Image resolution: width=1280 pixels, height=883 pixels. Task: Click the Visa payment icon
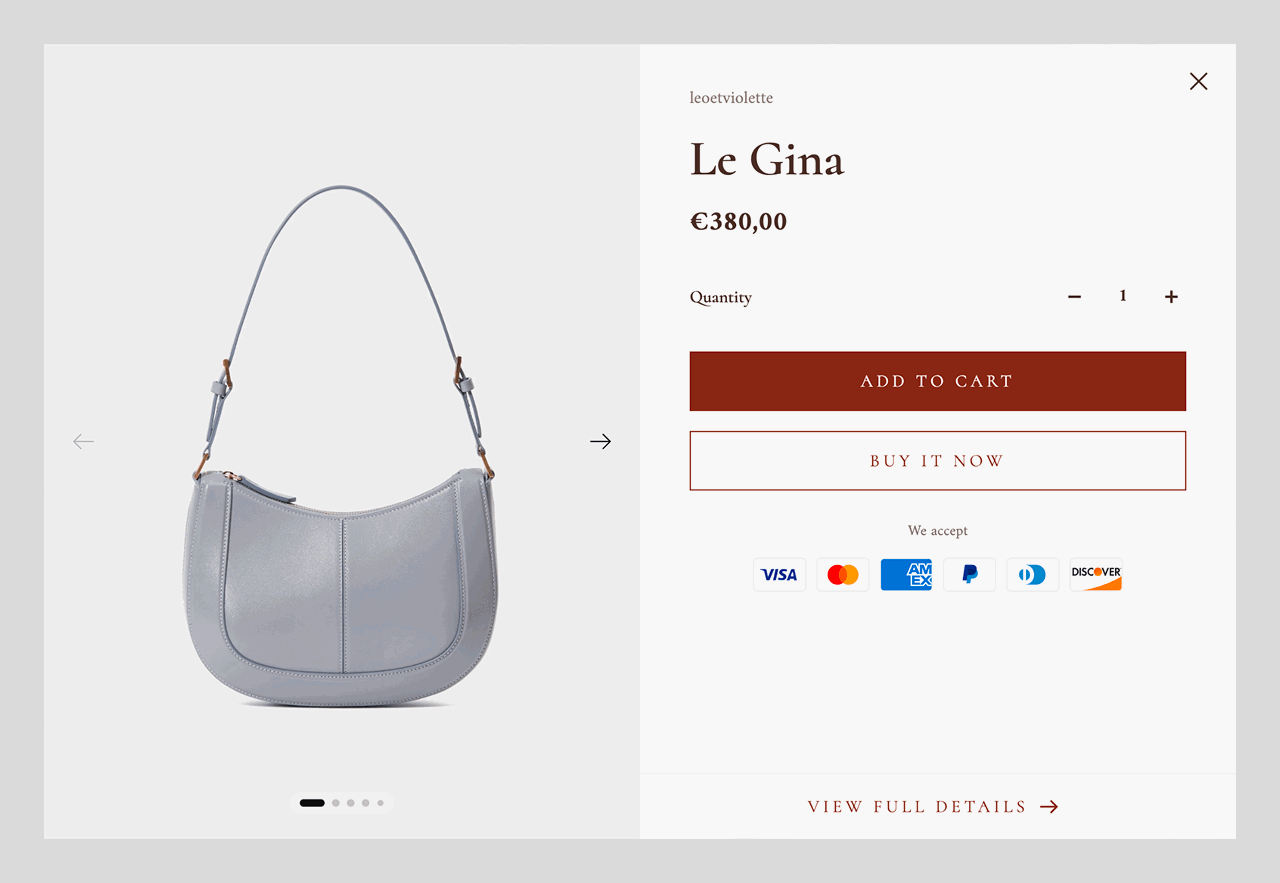[779, 575]
